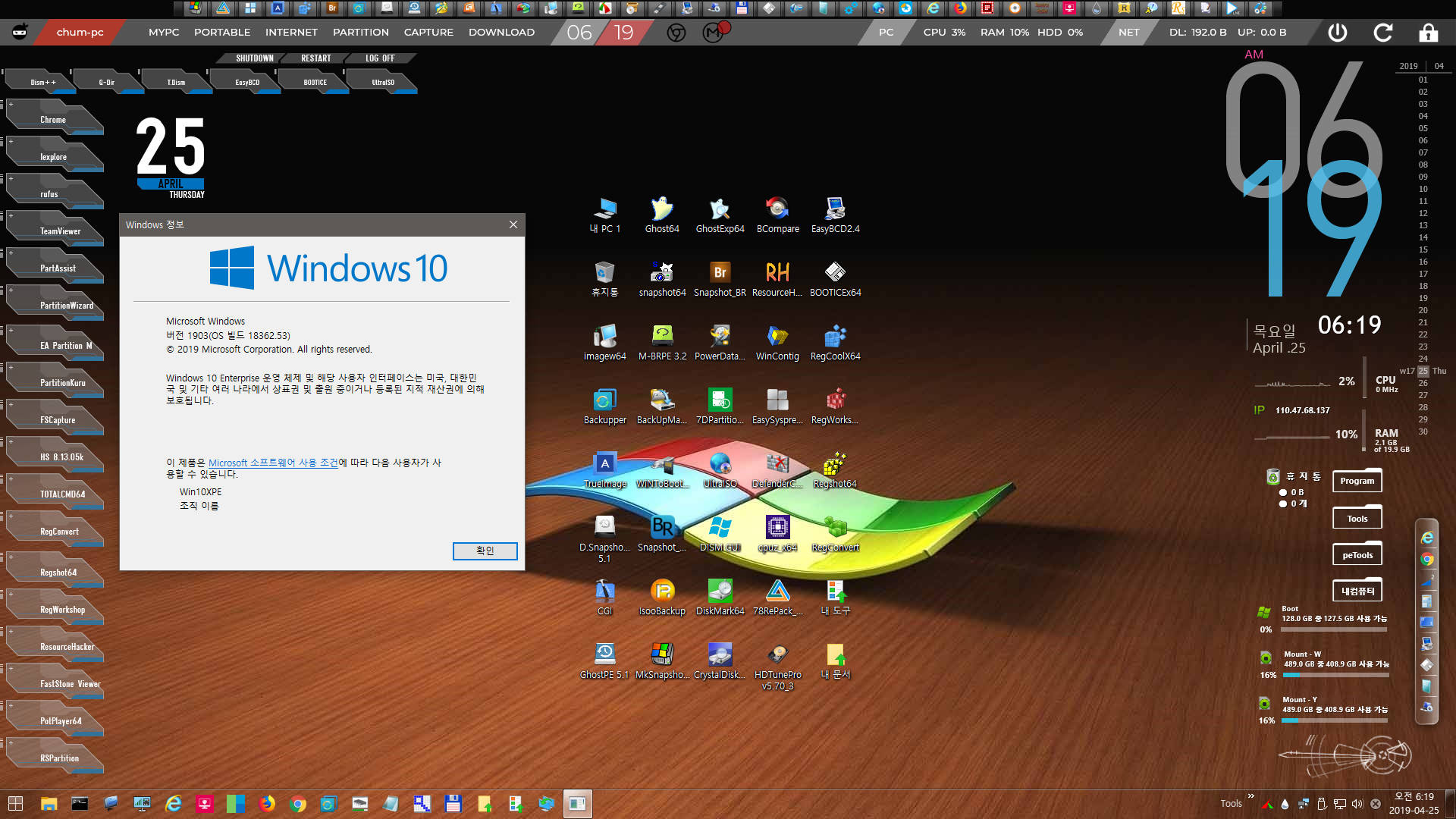The width and height of the screenshot is (1456, 819).
Task: Launch Snapshot_BR desktop icon
Action: tap(720, 278)
